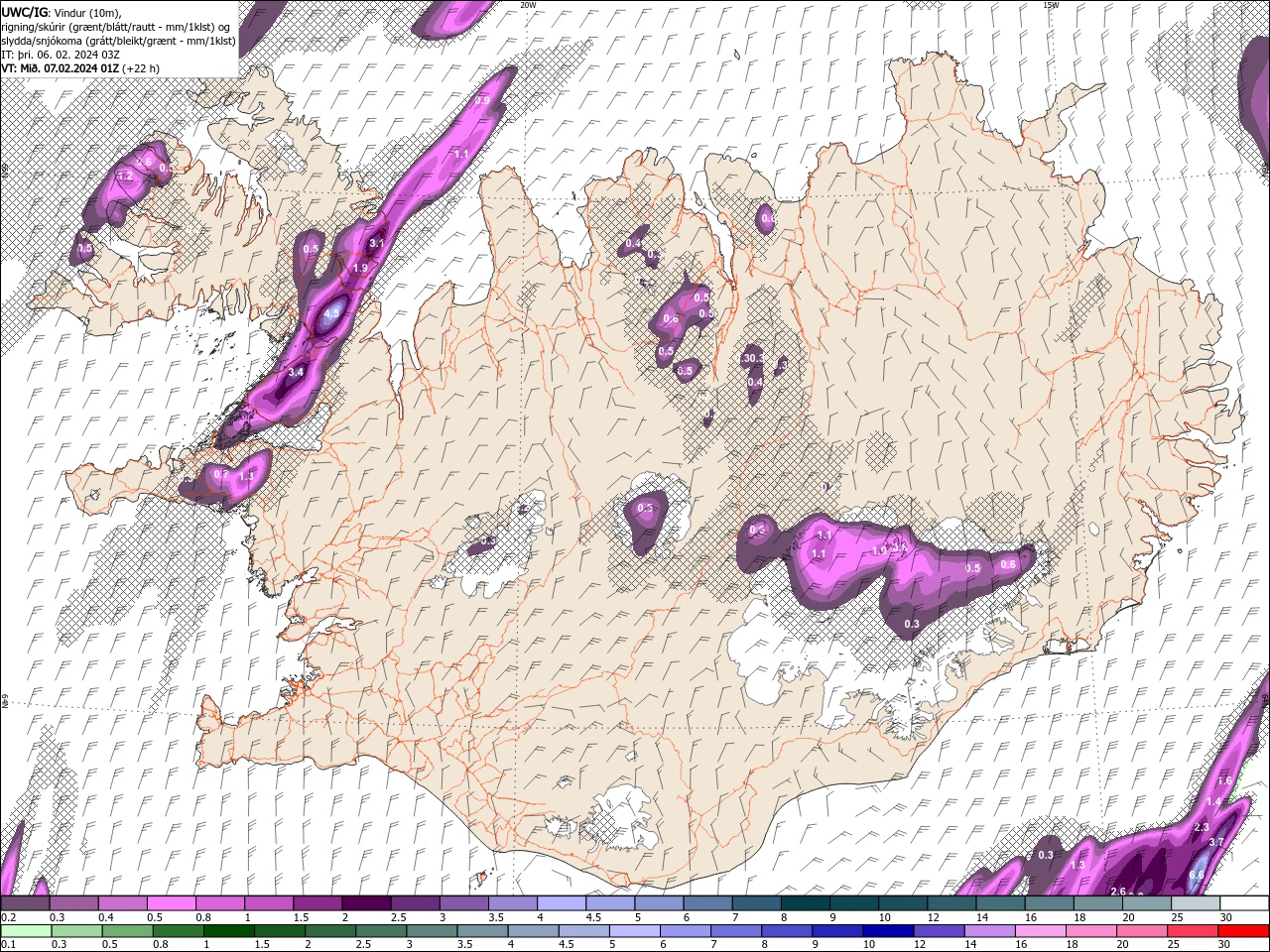Click the '3.7' value in southeast corner

tap(1218, 842)
